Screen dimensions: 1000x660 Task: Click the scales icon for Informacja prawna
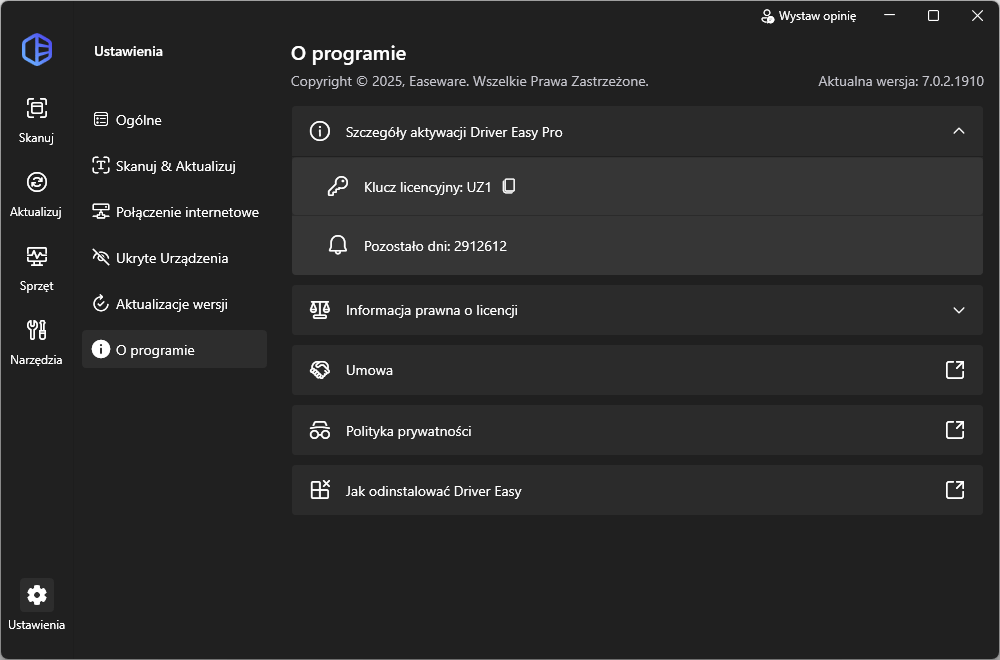pos(320,311)
